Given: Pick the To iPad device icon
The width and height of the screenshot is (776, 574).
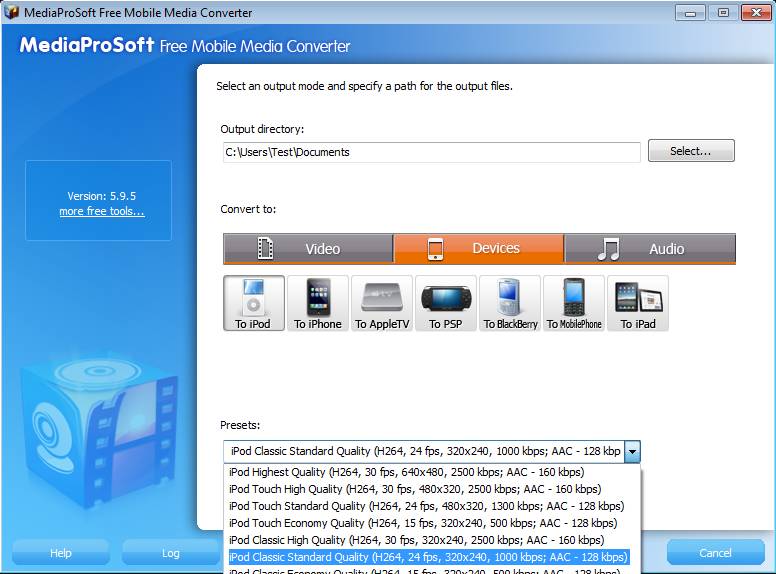Looking at the screenshot, I should pos(638,303).
